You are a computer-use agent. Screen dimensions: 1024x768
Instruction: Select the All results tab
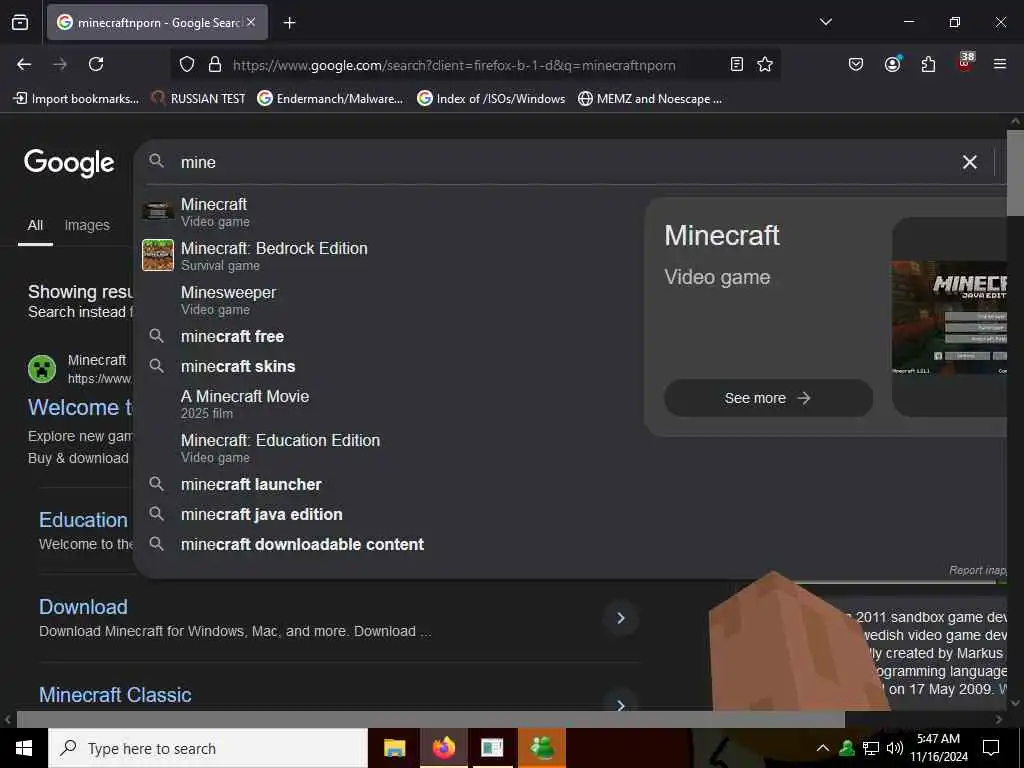(x=35, y=225)
